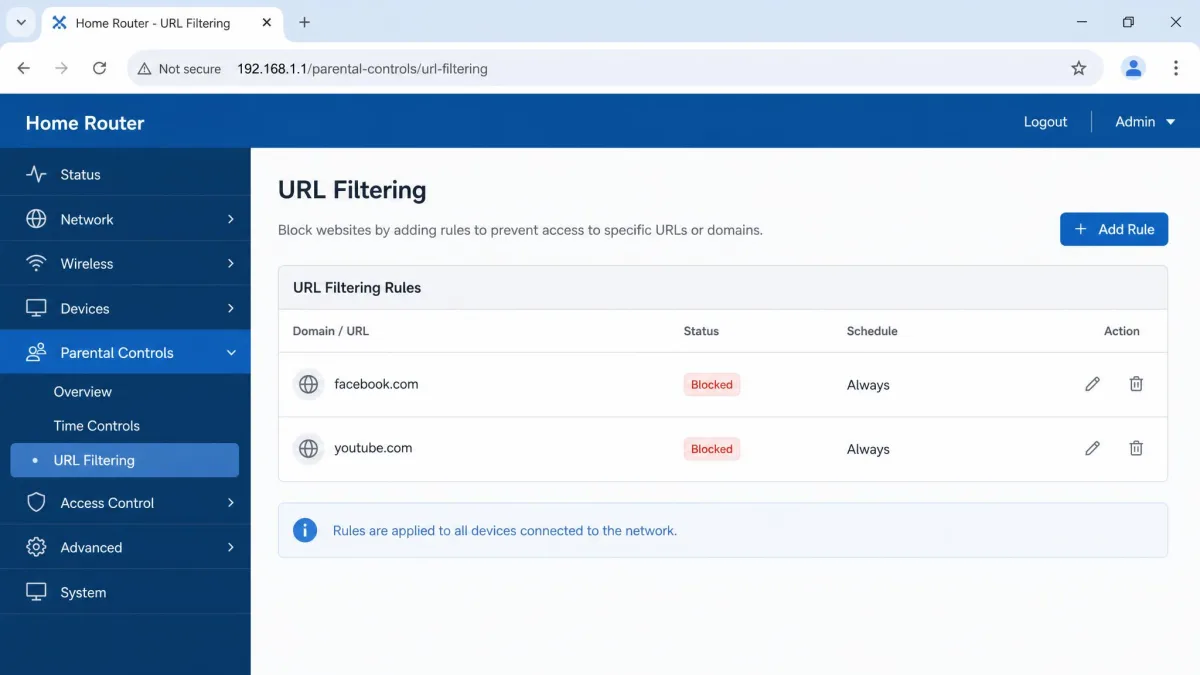Image resolution: width=1200 pixels, height=675 pixels.
Task: Open the Admin account dropdown
Action: click(x=1145, y=121)
